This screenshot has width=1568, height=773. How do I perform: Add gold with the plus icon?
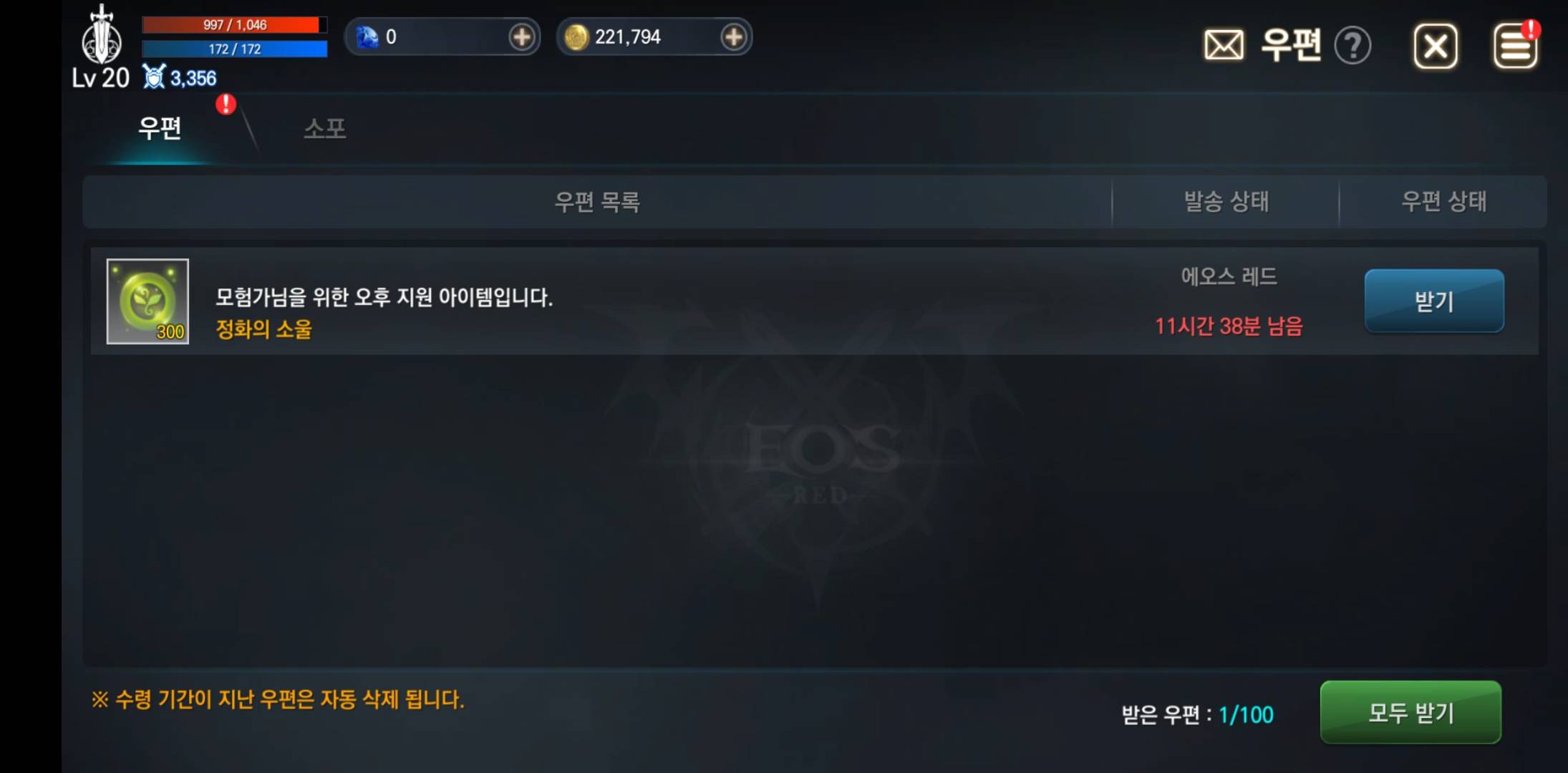(733, 37)
